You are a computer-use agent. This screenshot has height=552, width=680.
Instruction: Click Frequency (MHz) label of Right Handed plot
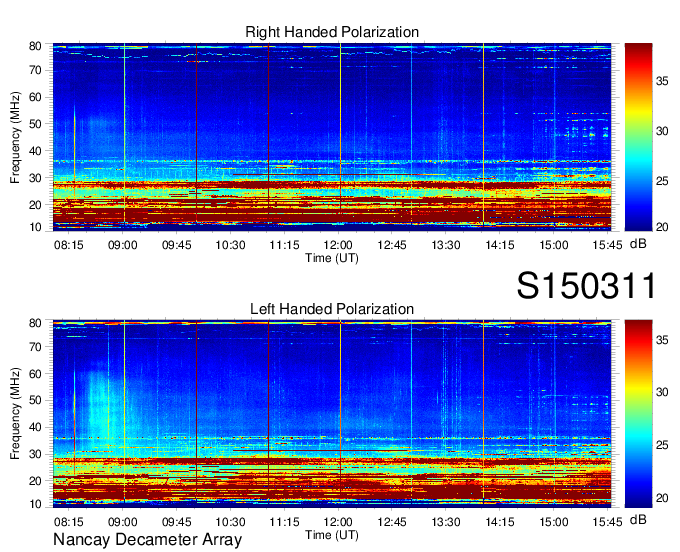(15, 137)
